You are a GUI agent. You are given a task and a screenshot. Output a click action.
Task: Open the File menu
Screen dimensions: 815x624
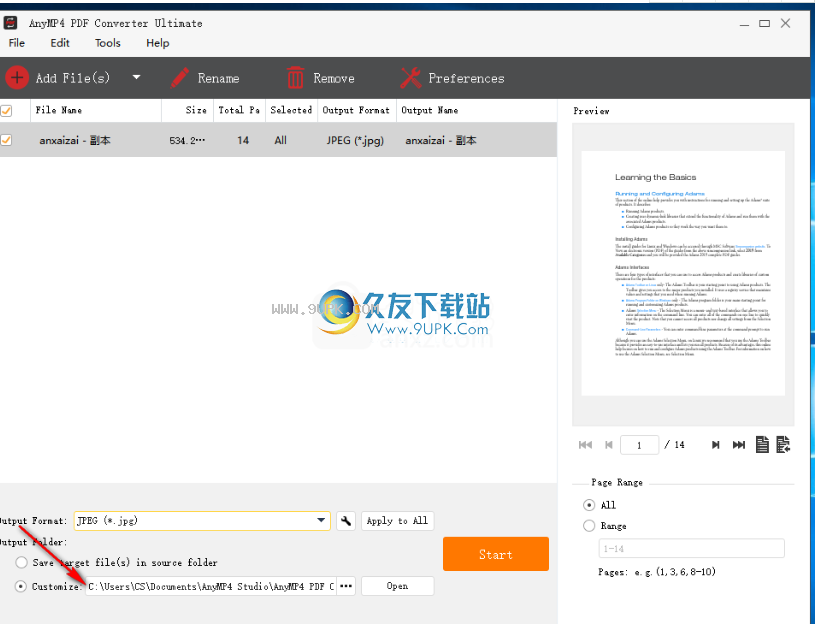(x=17, y=43)
